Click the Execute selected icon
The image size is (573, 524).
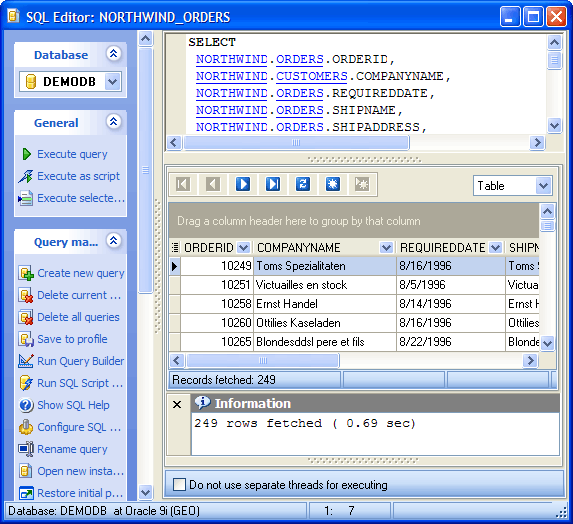pyautogui.click(x=26, y=198)
